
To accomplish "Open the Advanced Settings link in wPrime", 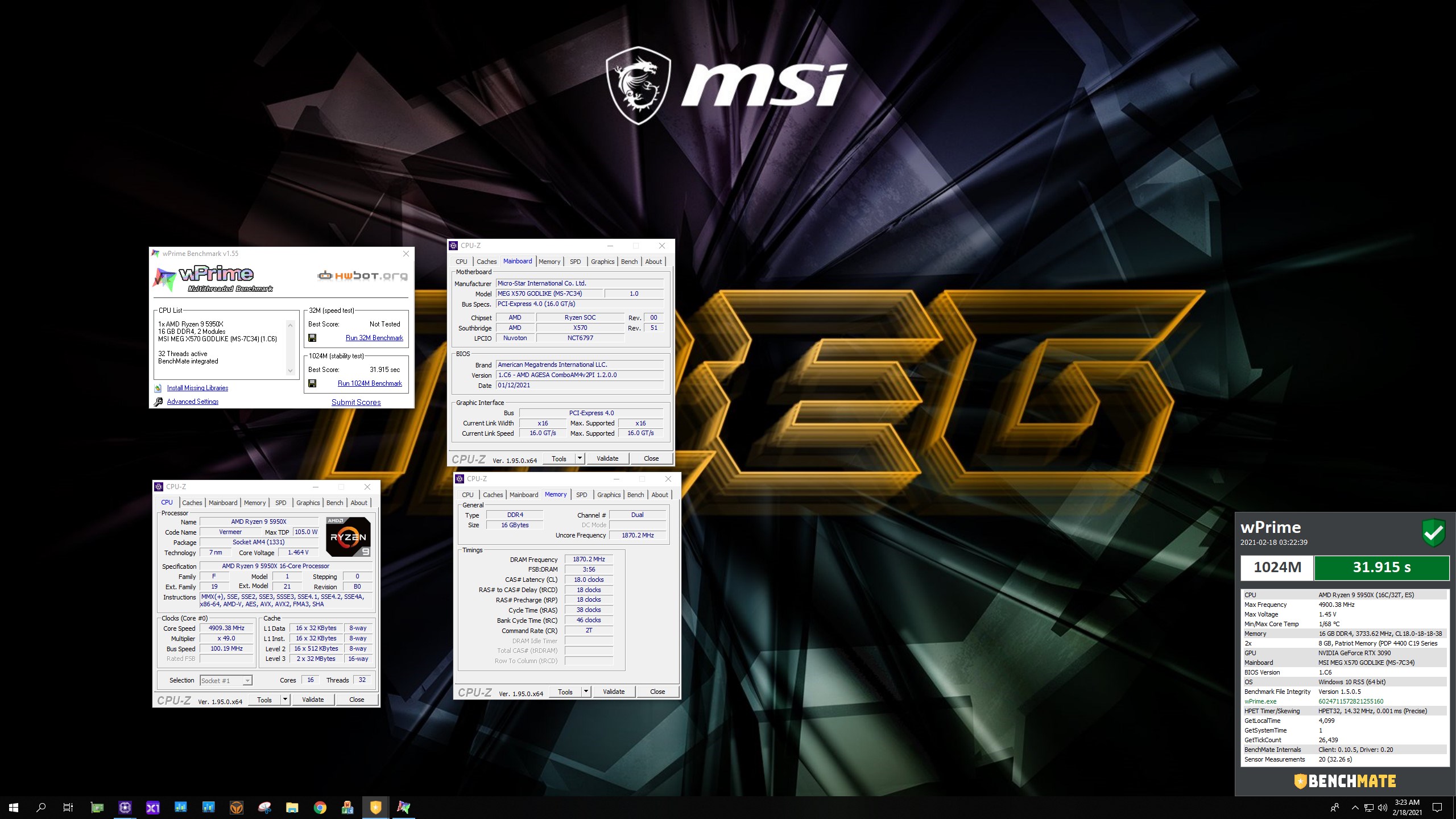I will pos(193,402).
